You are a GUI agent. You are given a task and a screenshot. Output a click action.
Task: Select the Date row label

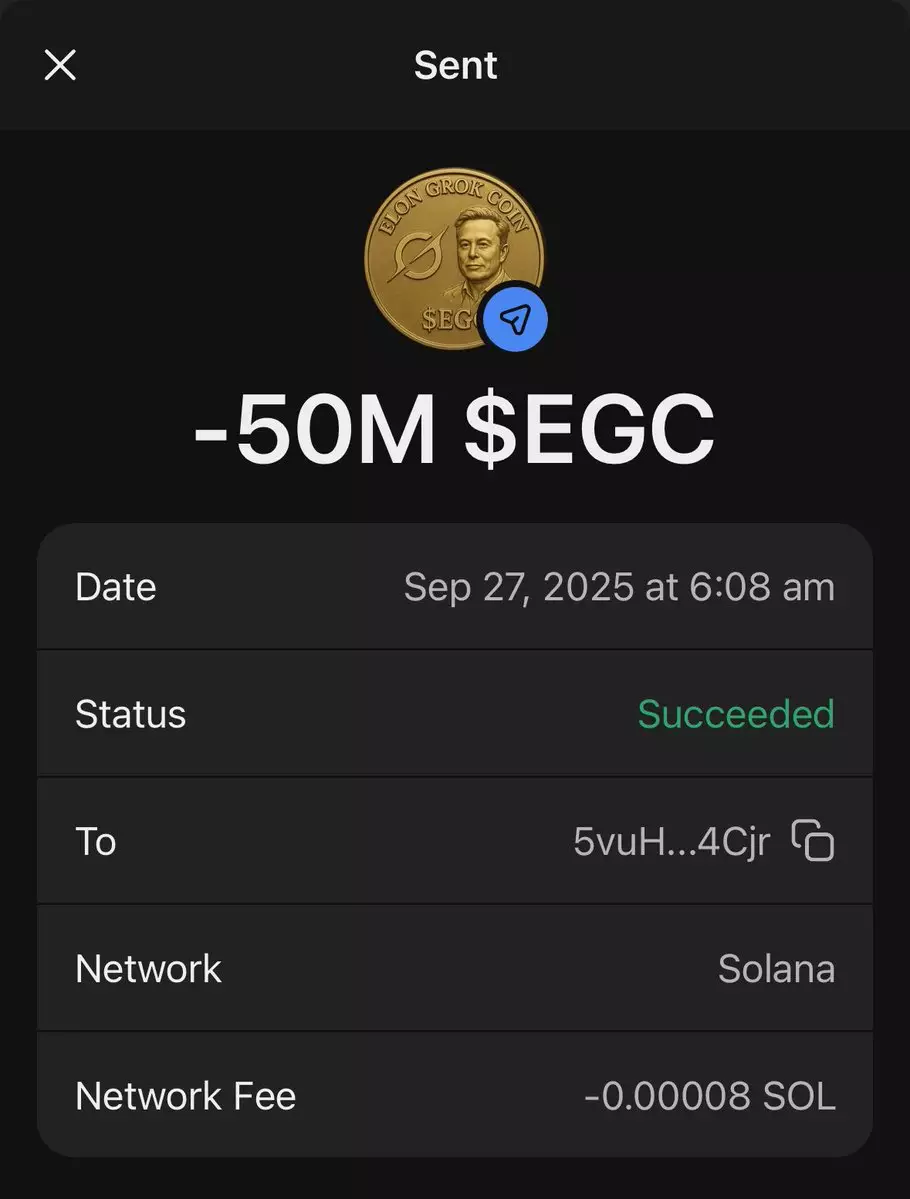[x=115, y=587]
